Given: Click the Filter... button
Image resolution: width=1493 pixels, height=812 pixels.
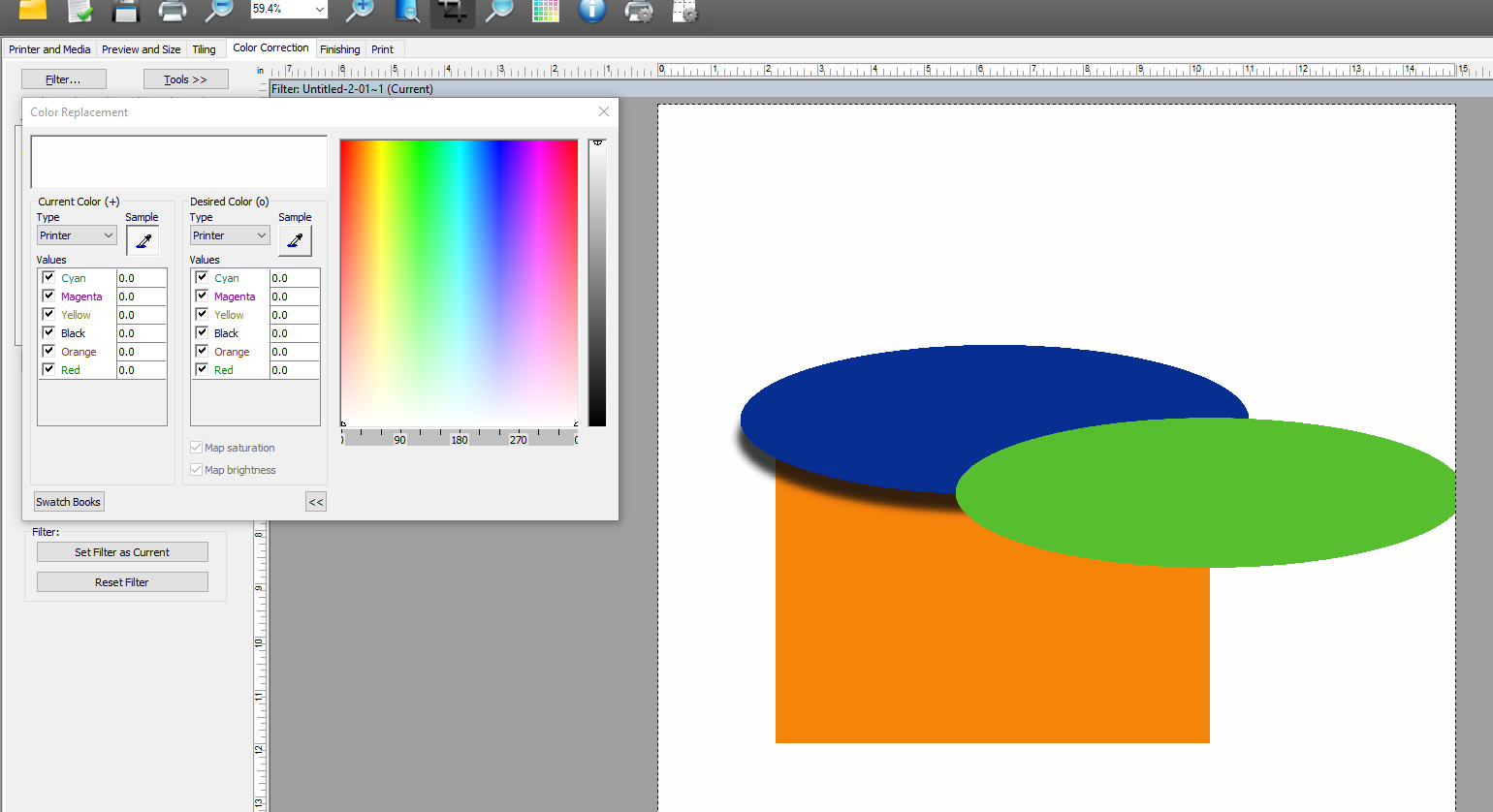Looking at the screenshot, I should pos(63,79).
